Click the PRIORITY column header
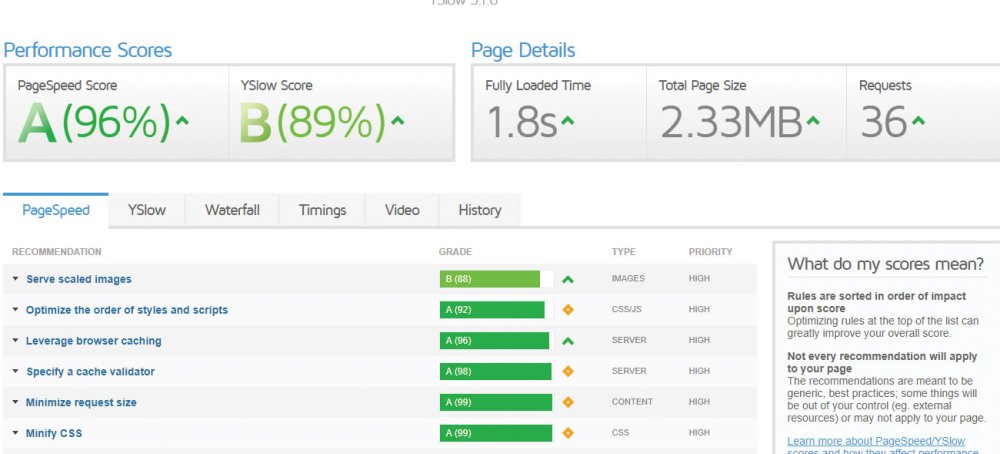The height and width of the screenshot is (454, 1000). click(x=710, y=252)
